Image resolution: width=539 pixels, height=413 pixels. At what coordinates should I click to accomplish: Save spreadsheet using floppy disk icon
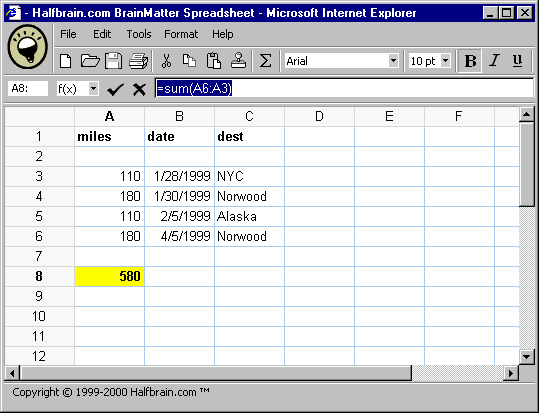point(113,61)
